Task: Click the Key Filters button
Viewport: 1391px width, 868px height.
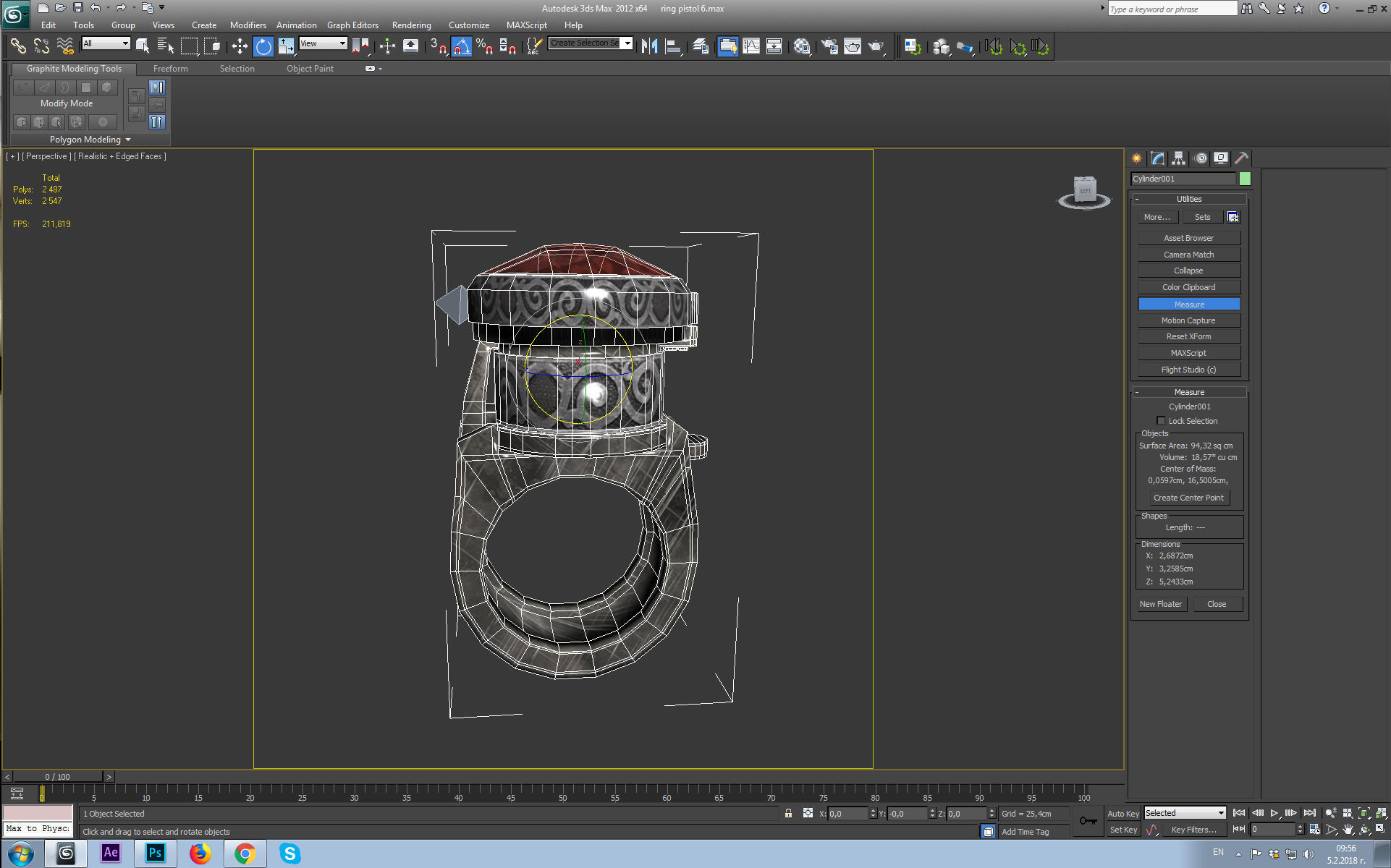Action: [x=1193, y=830]
